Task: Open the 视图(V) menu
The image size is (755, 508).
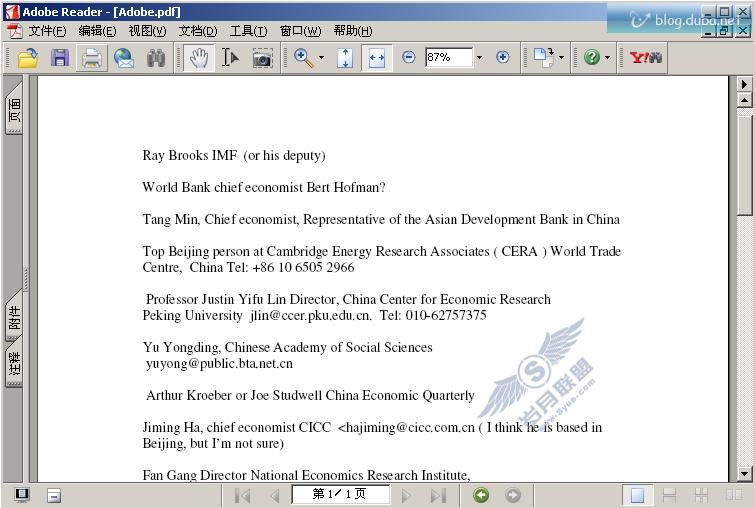Action: [x=147, y=31]
